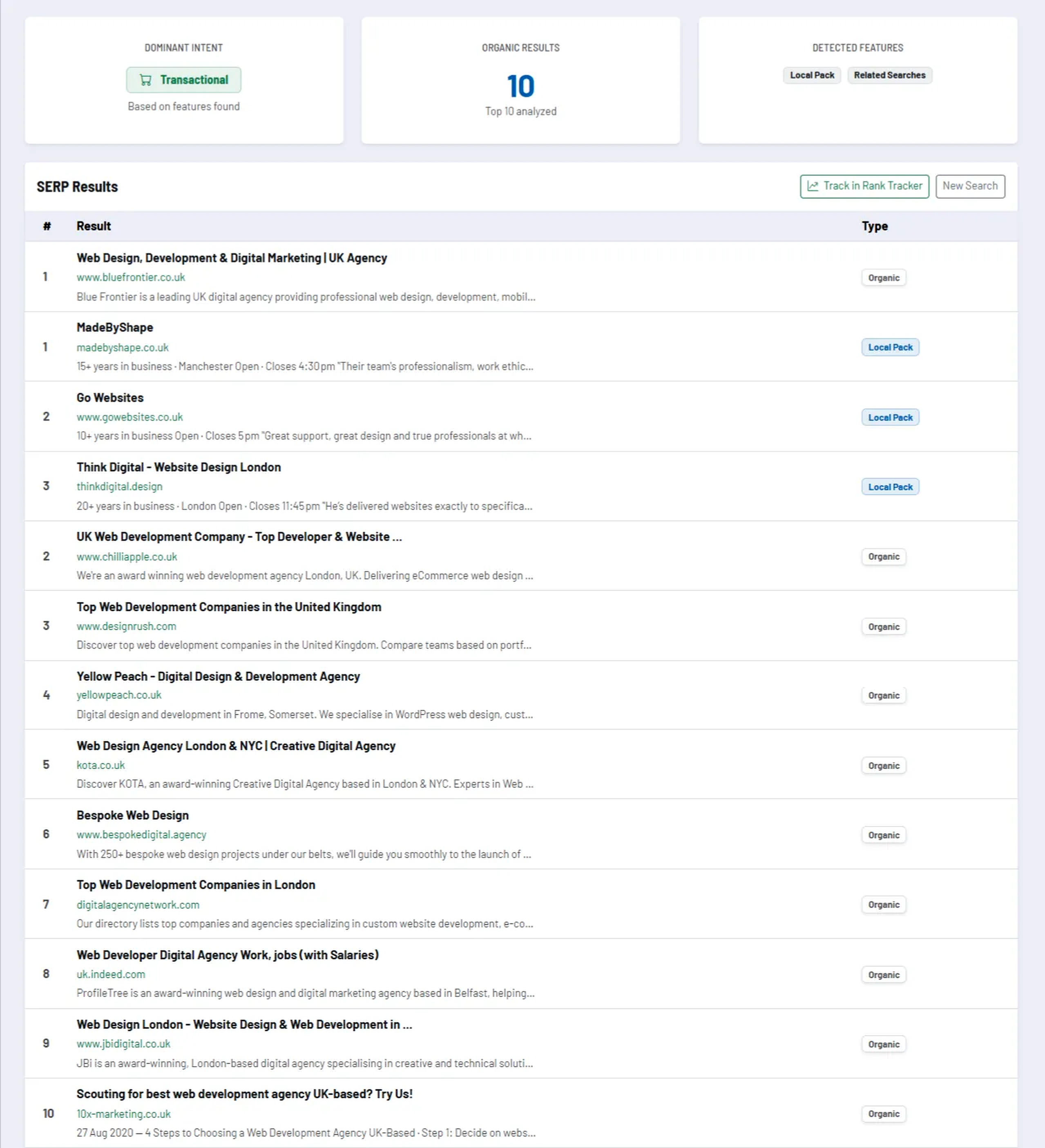Click the Organic badge in 10x-marketing row
Screen dimensions: 1045x1148
(883, 1113)
